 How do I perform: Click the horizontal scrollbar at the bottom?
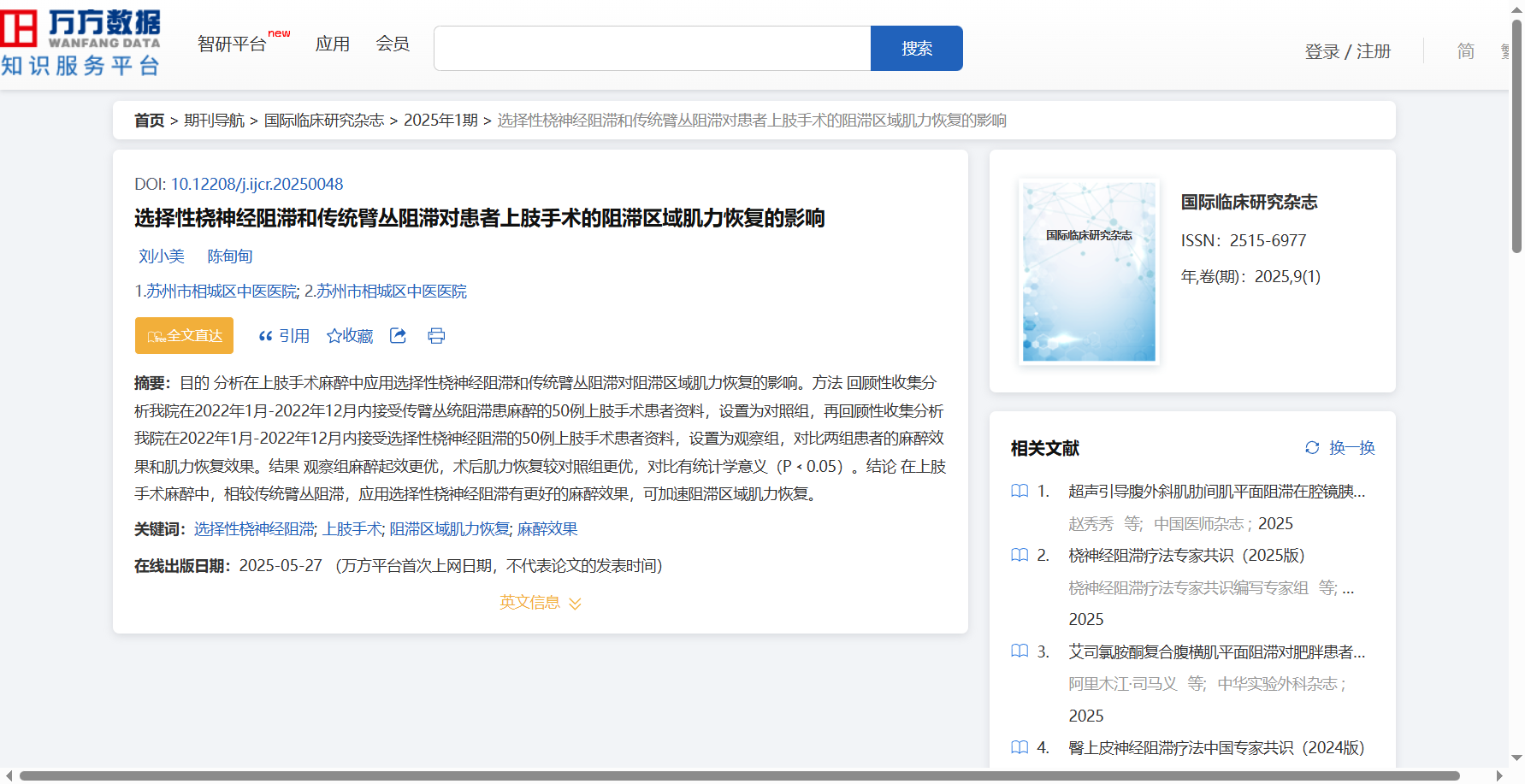(x=739, y=775)
